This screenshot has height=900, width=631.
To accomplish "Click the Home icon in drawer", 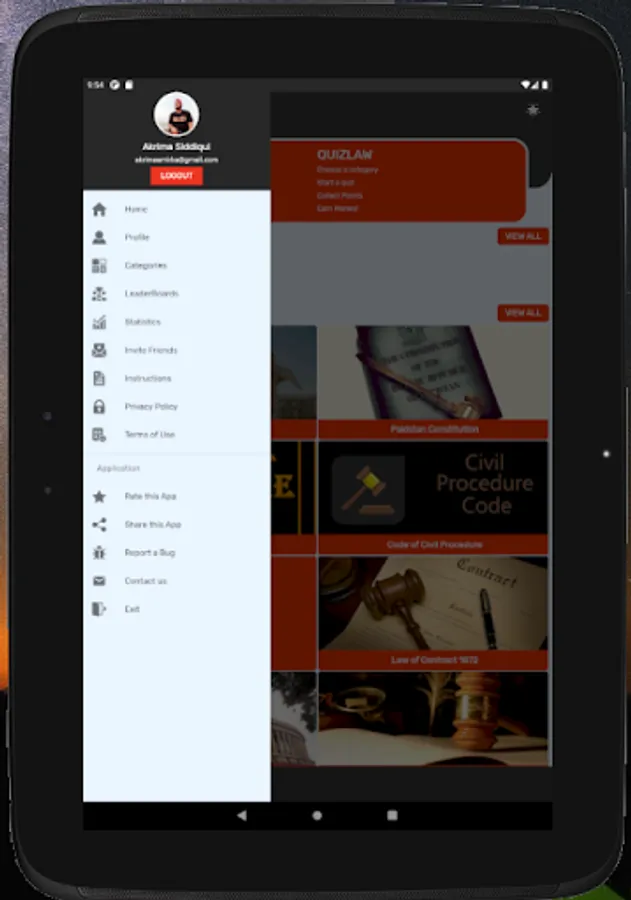I will 99,210.
